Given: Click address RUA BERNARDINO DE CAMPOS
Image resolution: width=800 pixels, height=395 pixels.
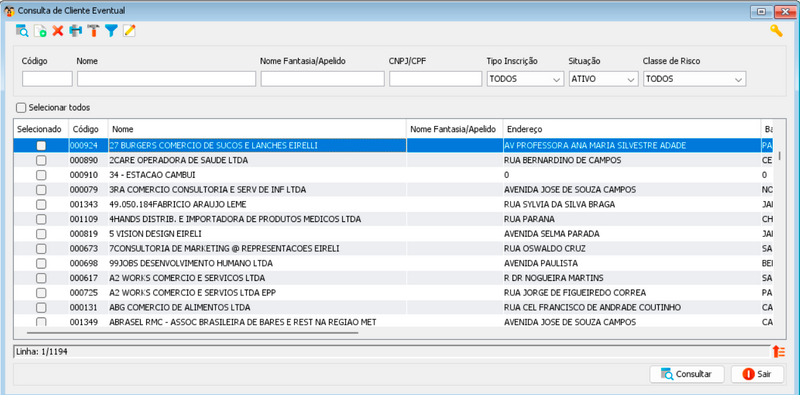Looking at the screenshot, I should [x=562, y=160].
